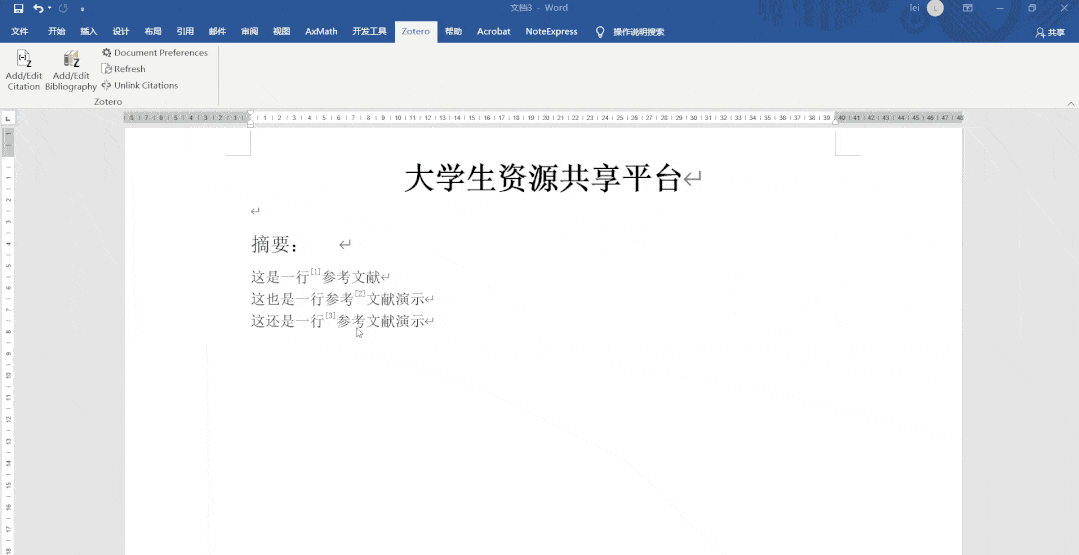
Task: Switch to the NoteExpress tab
Action: tap(551, 32)
